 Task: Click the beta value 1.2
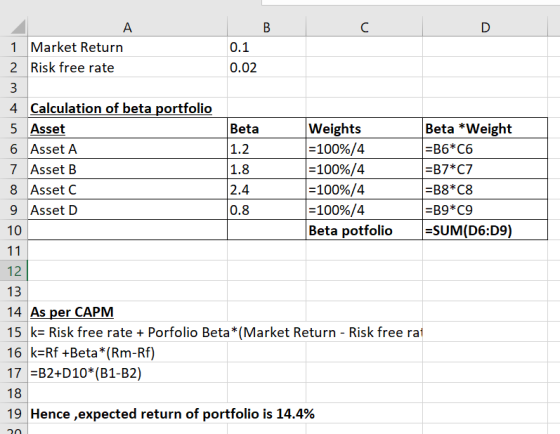coord(266,149)
